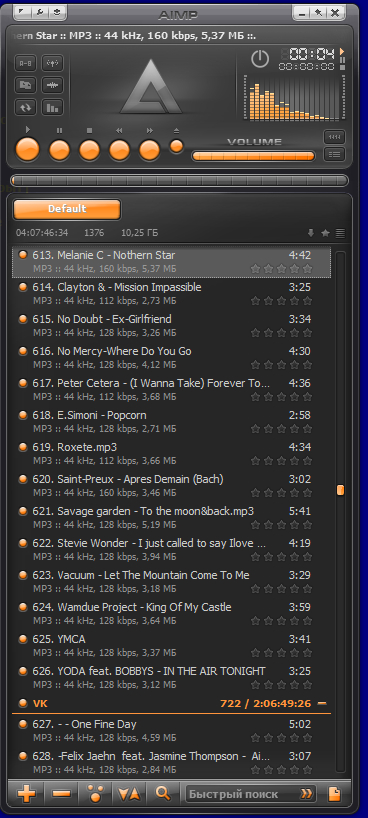
Task: Toggle the shuffle playback button
Action: [25, 85]
